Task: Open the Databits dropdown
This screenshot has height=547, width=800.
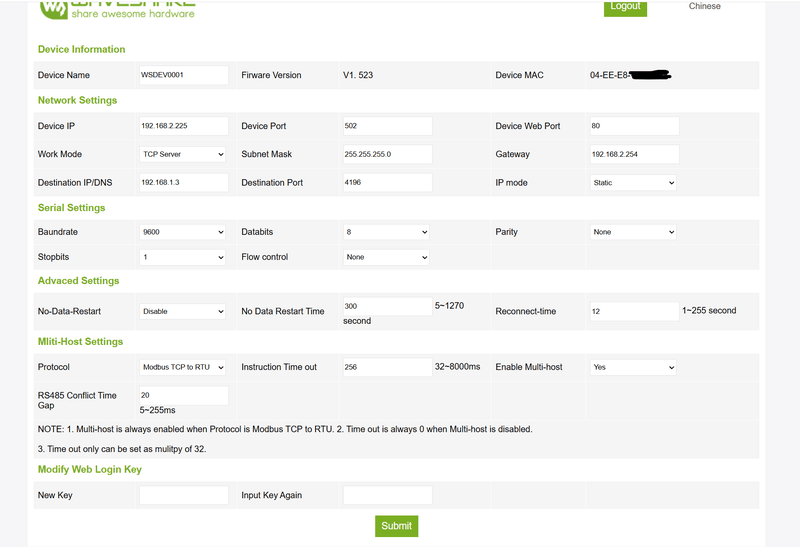Action: point(386,232)
